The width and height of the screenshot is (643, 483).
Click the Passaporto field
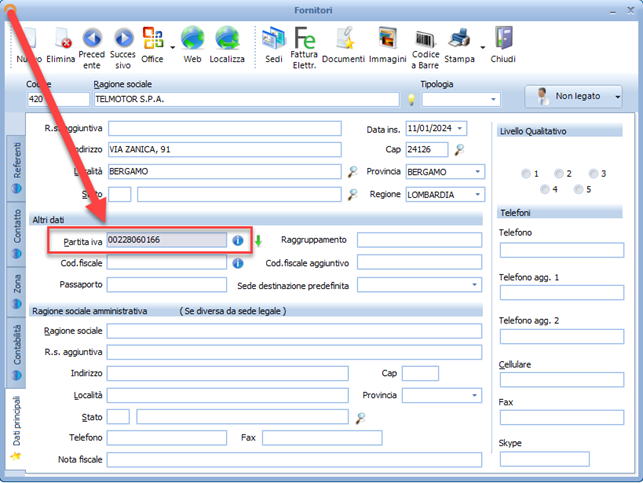point(166,285)
